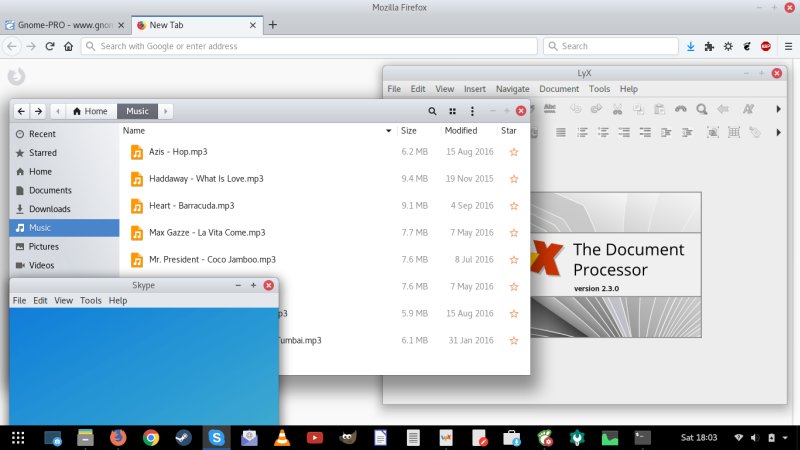Expand the top LyX toolbar overflow arrow
Image resolution: width=800 pixels, height=450 pixels.
pos(778,109)
